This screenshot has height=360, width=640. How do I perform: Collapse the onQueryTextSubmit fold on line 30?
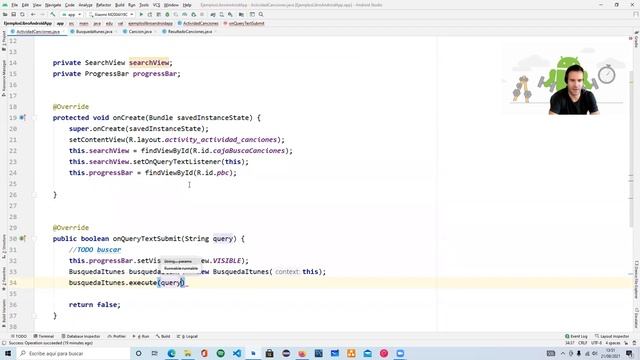[34, 238]
